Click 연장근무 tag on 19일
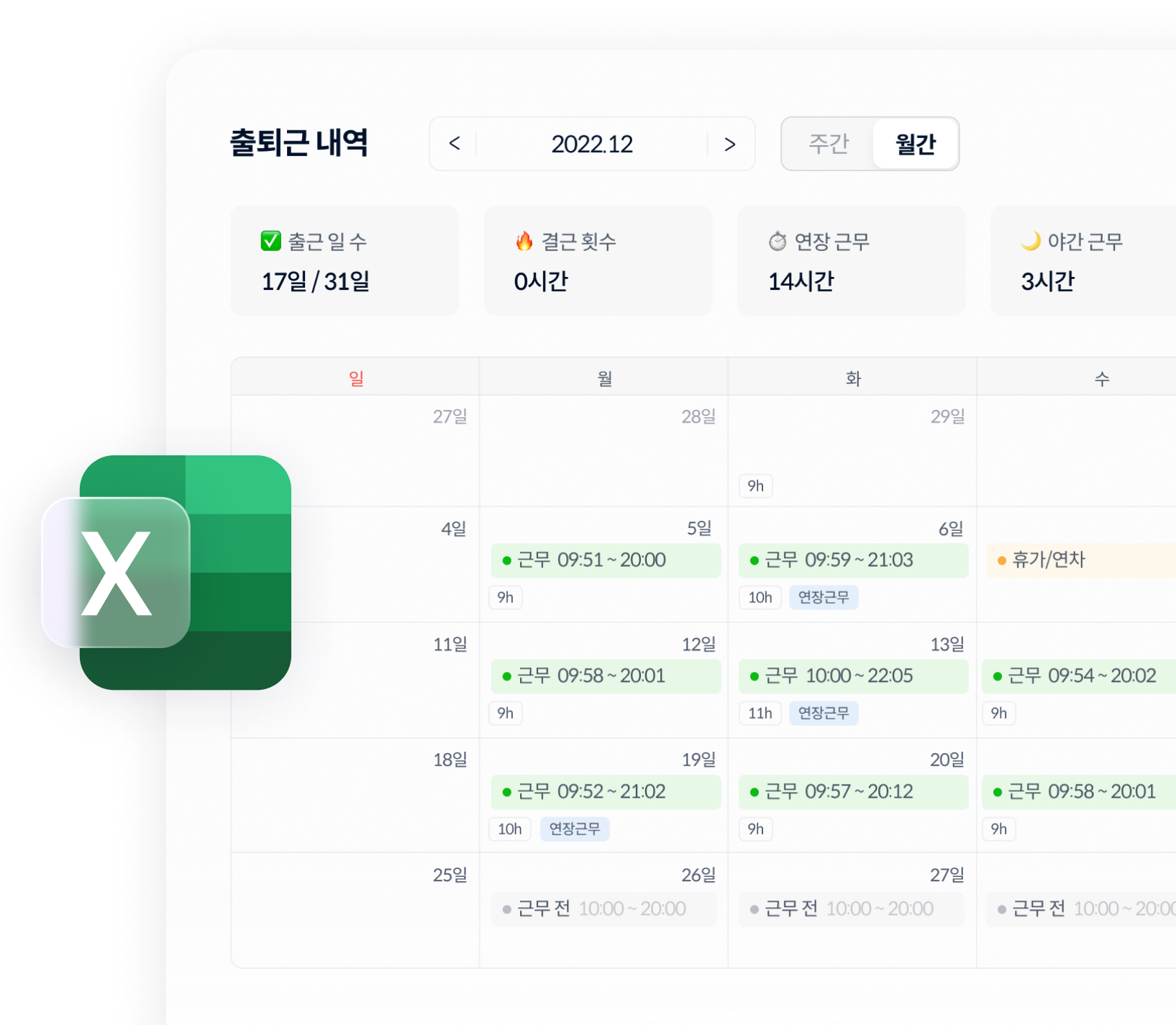The height and width of the screenshot is (1025, 1176). coord(575,829)
